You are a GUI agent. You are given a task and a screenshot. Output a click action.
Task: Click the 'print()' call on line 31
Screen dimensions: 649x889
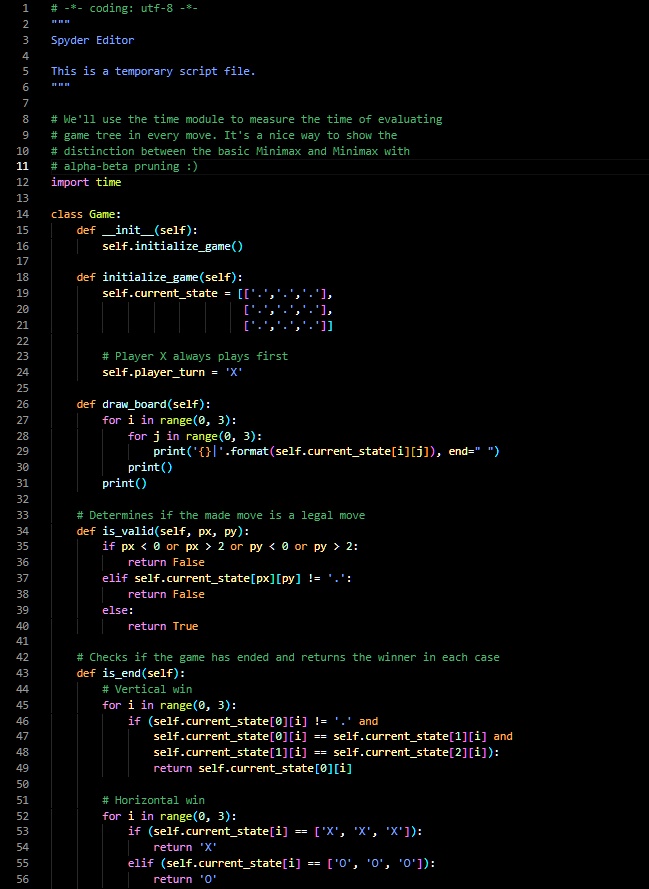tap(124, 483)
